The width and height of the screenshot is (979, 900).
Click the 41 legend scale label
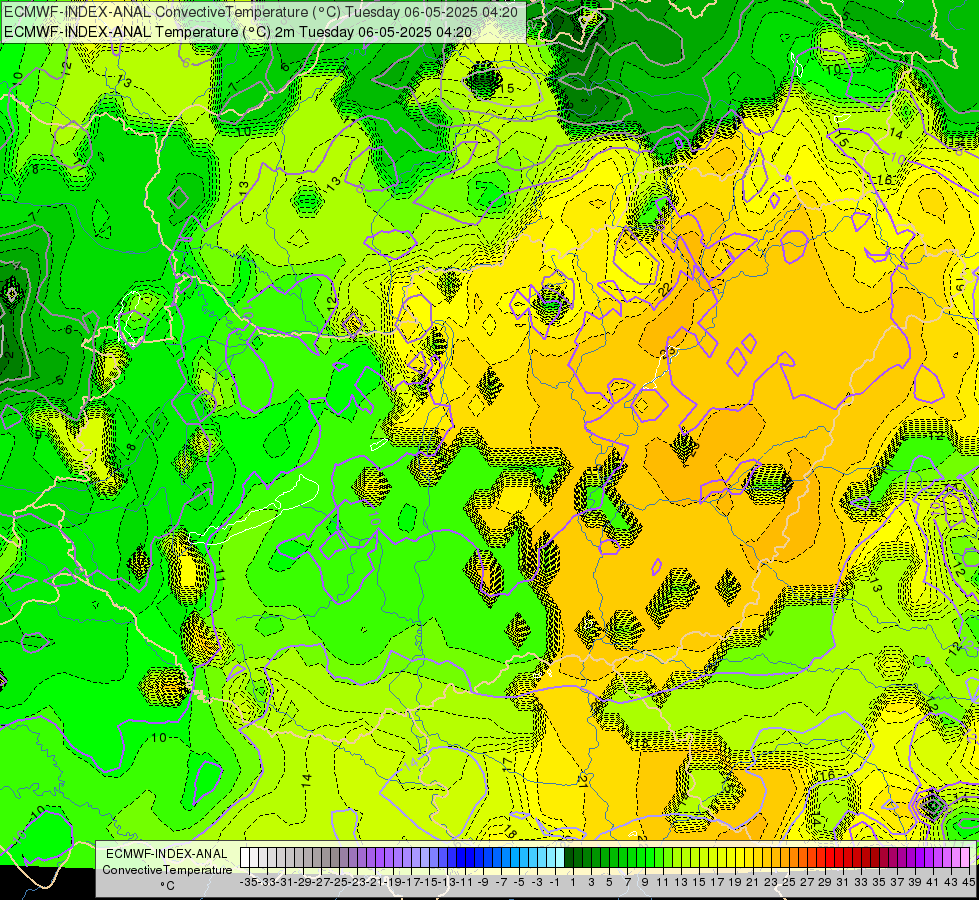932,883
